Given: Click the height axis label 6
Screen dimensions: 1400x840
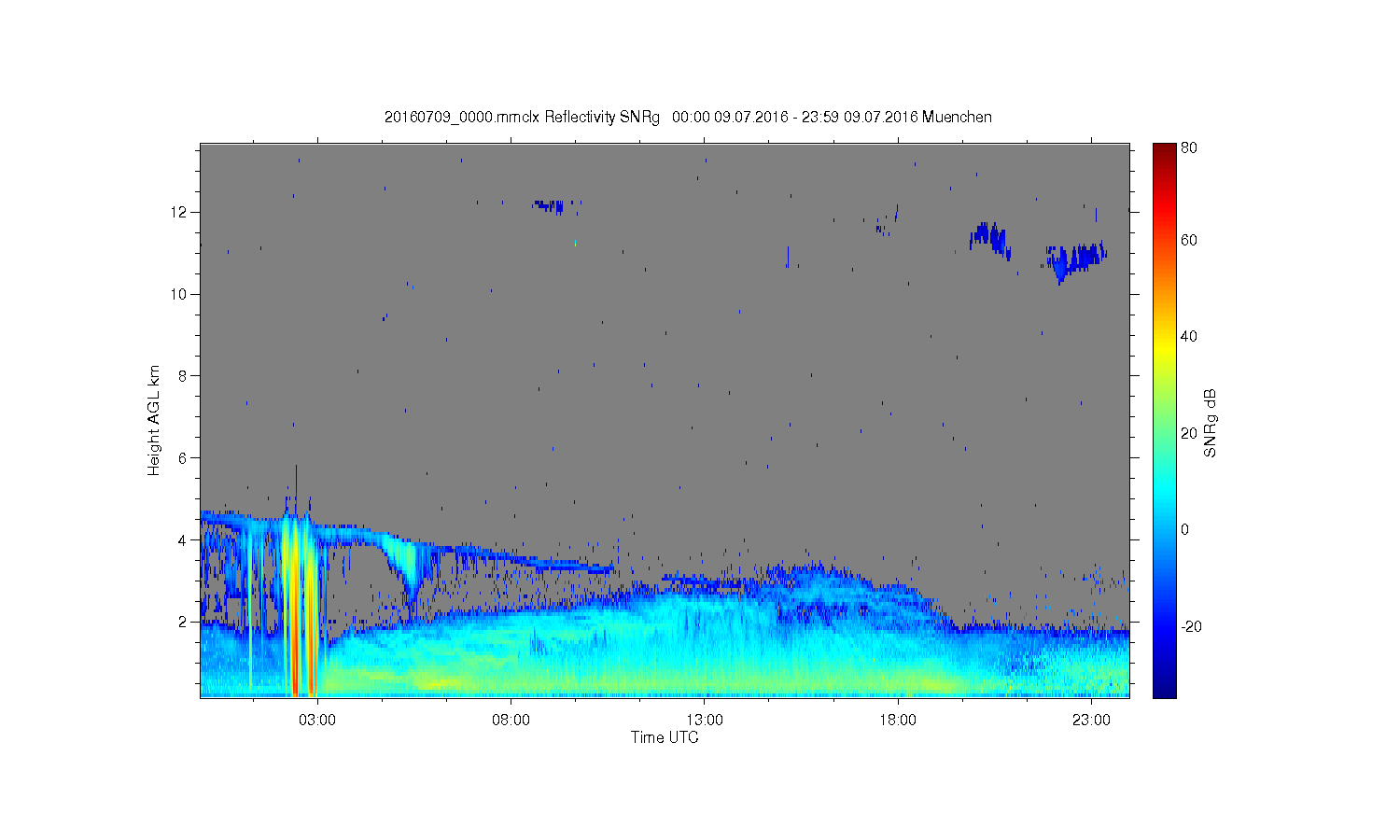Looking at the screenshot, I should point(184,458).
